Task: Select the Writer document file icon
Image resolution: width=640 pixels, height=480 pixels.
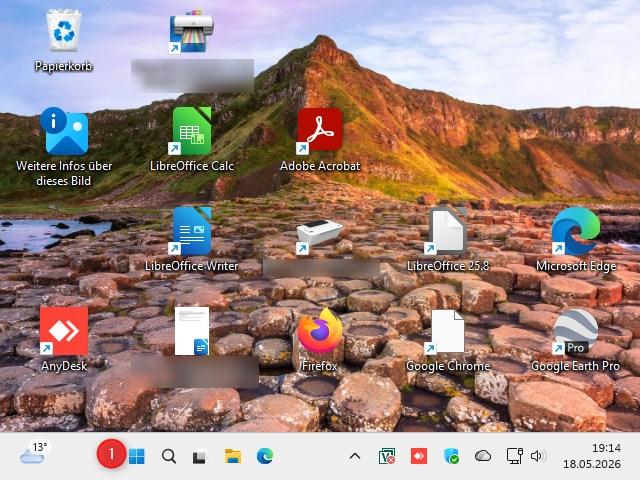Action: pyautogui.click(x=192, y=331)
